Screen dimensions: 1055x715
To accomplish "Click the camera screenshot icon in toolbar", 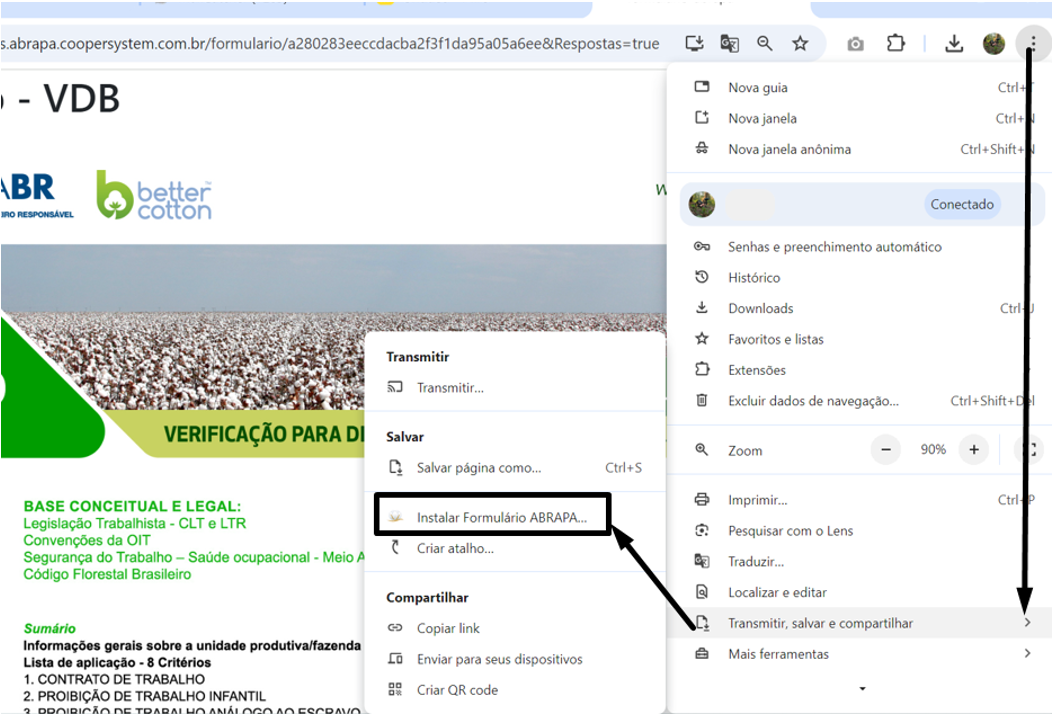I will (855, 44).
